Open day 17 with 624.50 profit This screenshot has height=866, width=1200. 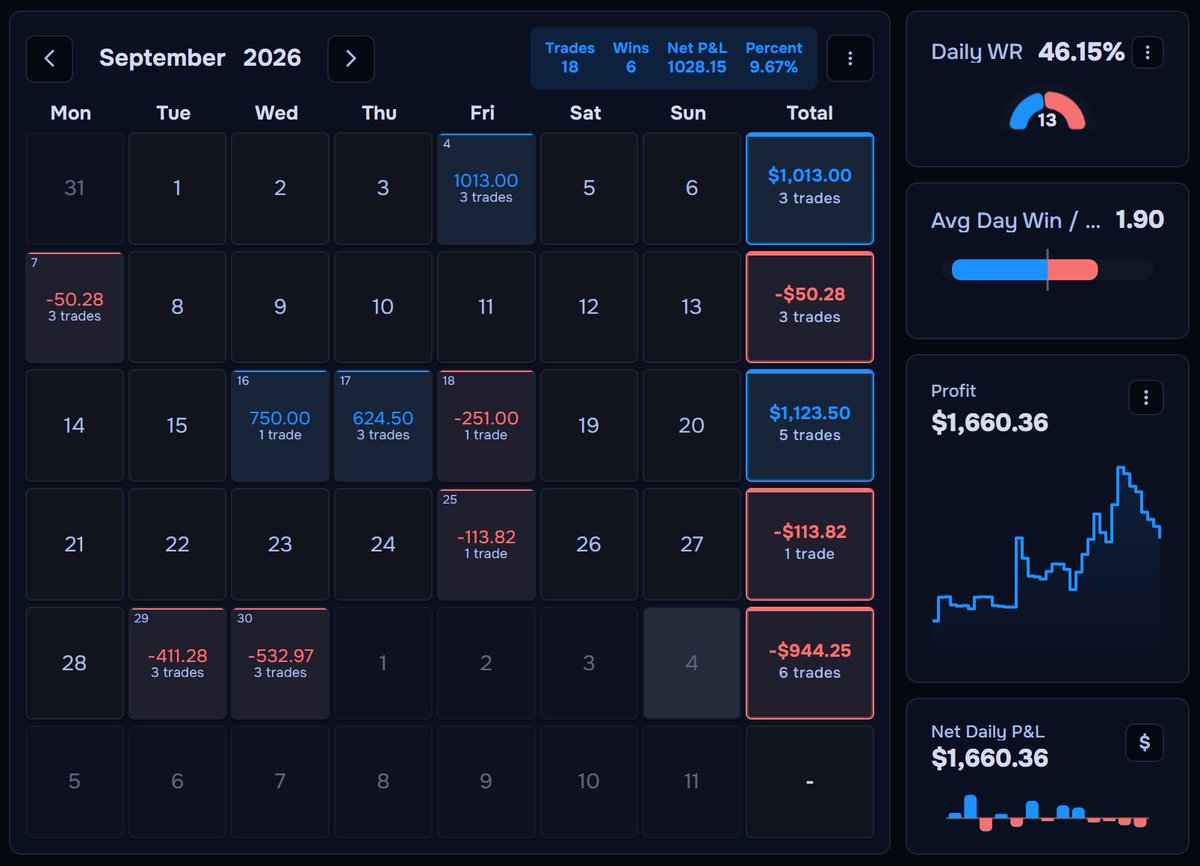tap(383, 426)
